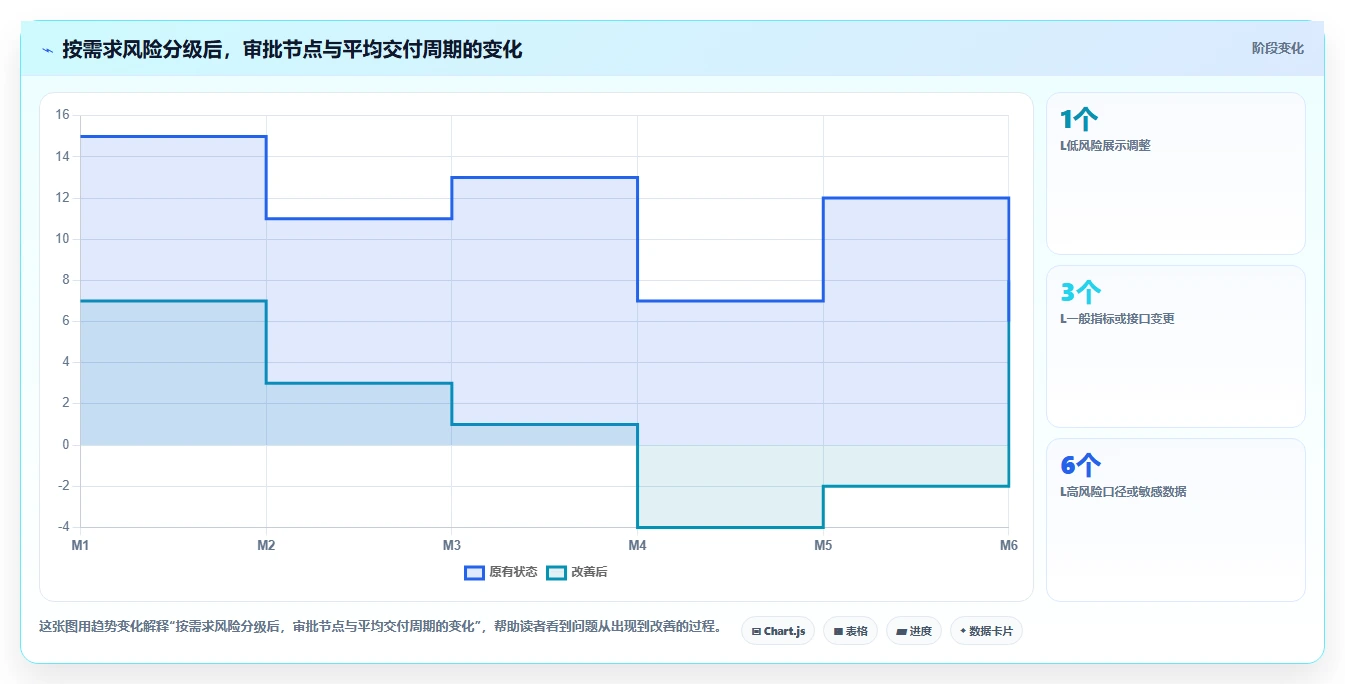Click the 16 value on the y-axis

(62, 115)
